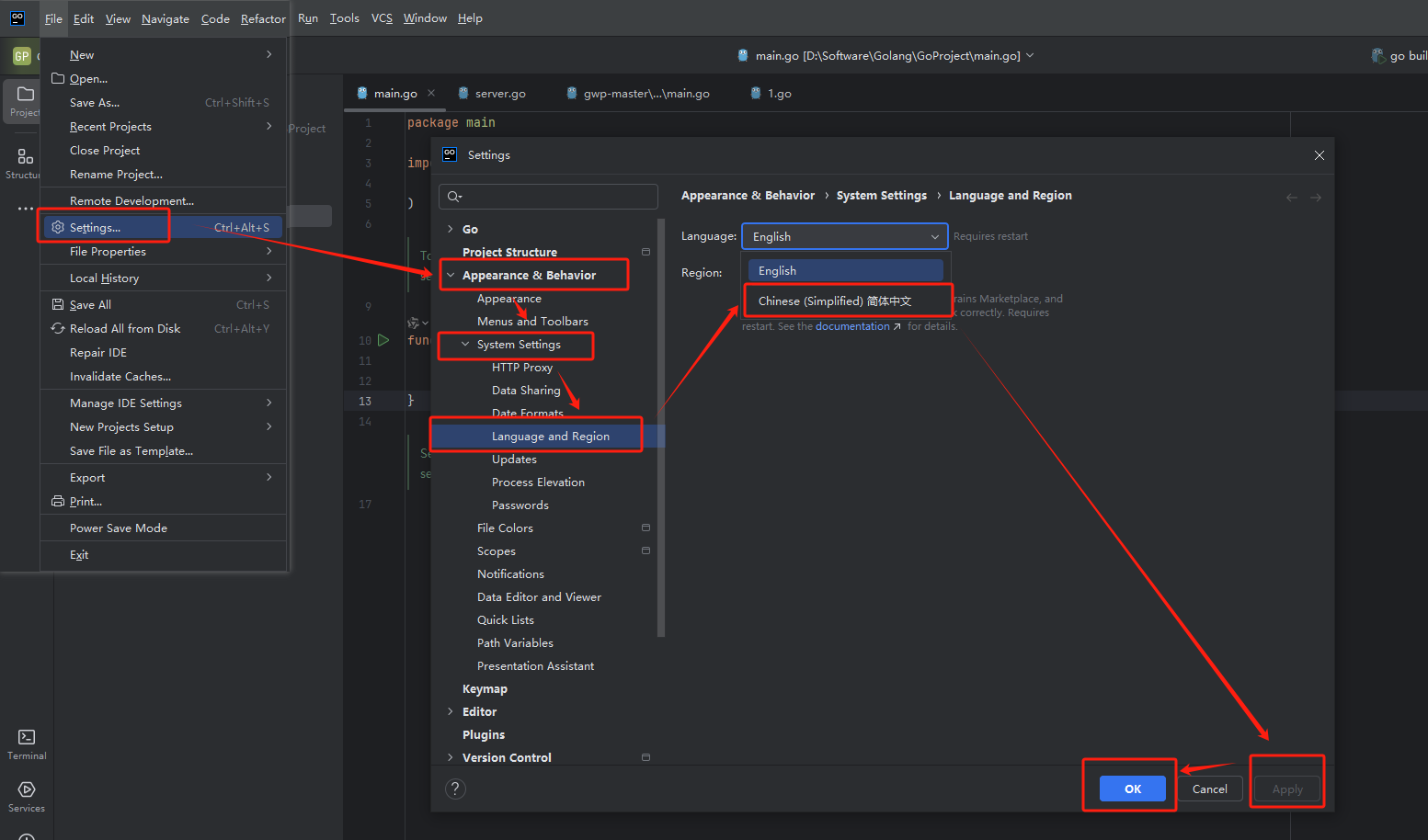The height and width of the screenshot is (840, 1428).
Task: Choose Save All in File menu
Action: tap(162, 304)
